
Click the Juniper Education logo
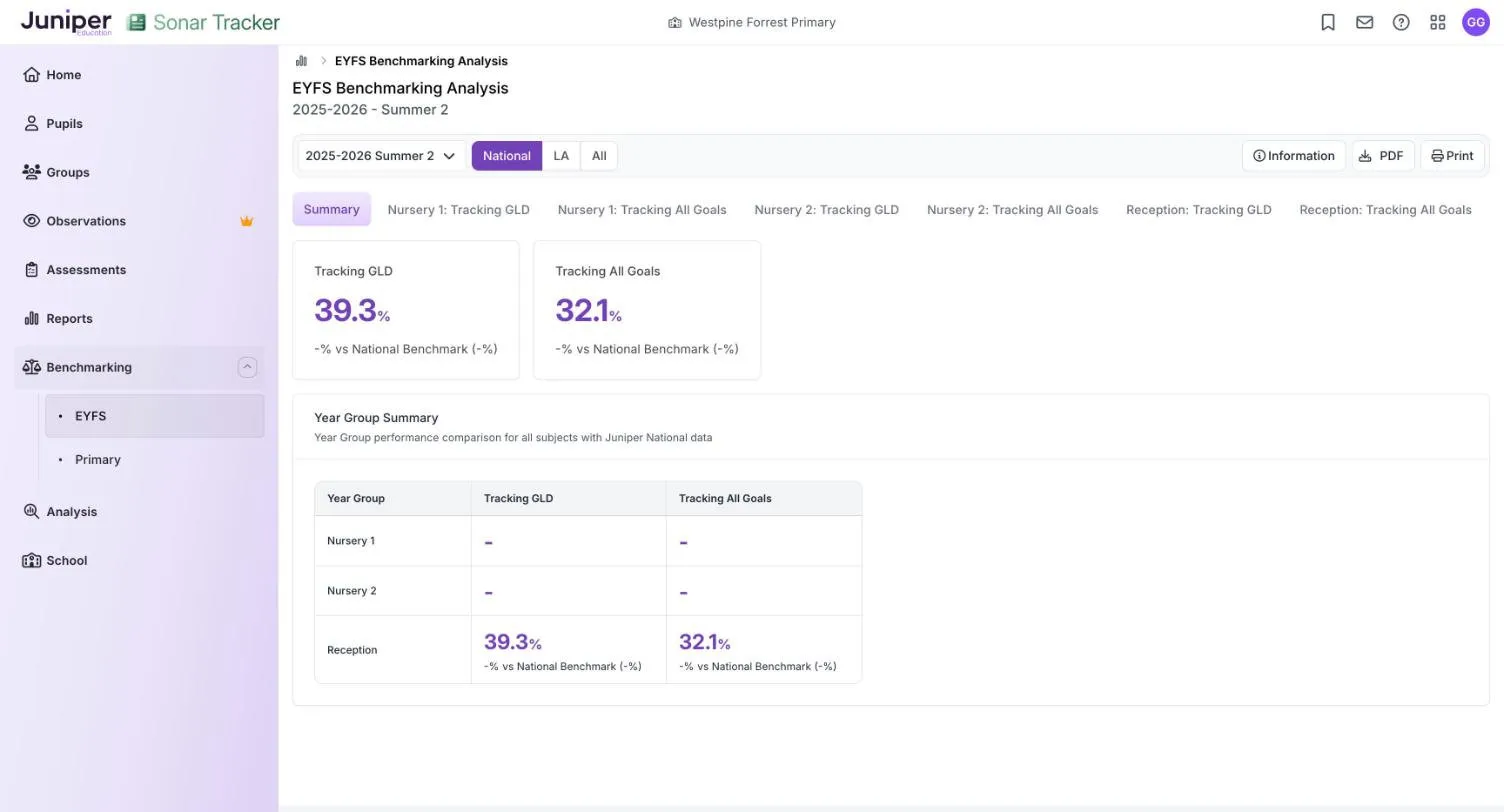(66, 22)
